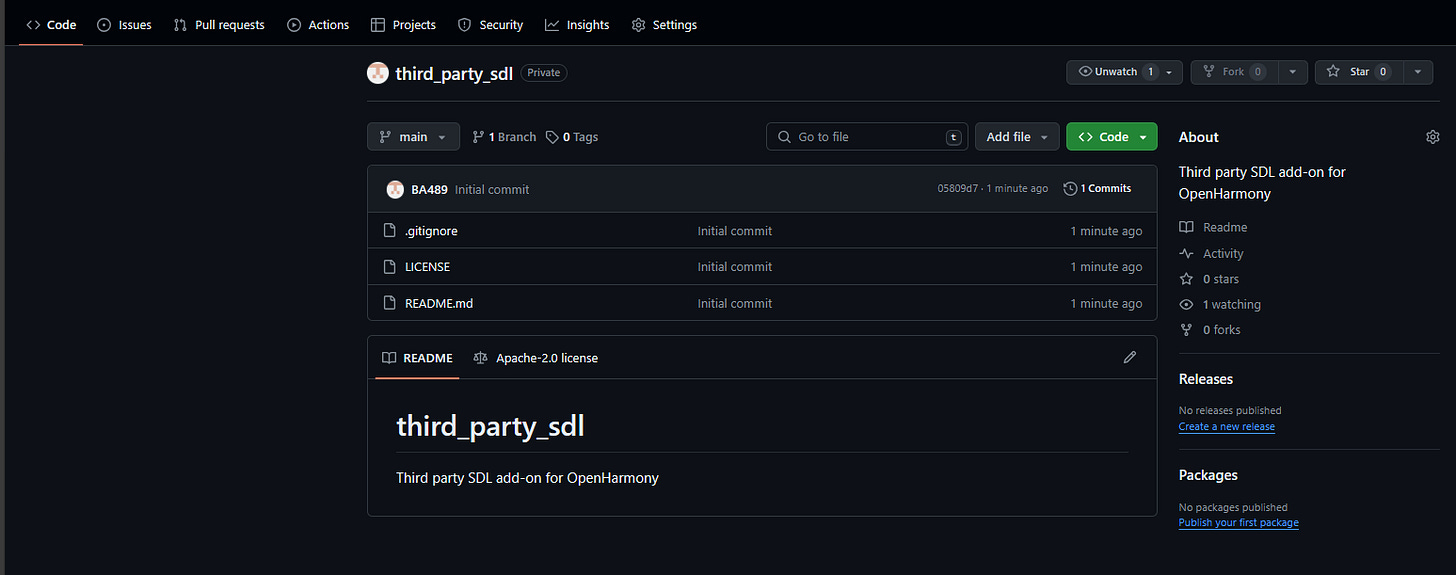1456x575 pixels.
Task: Select the README tab in file viewer
Action: click(417, 358)
